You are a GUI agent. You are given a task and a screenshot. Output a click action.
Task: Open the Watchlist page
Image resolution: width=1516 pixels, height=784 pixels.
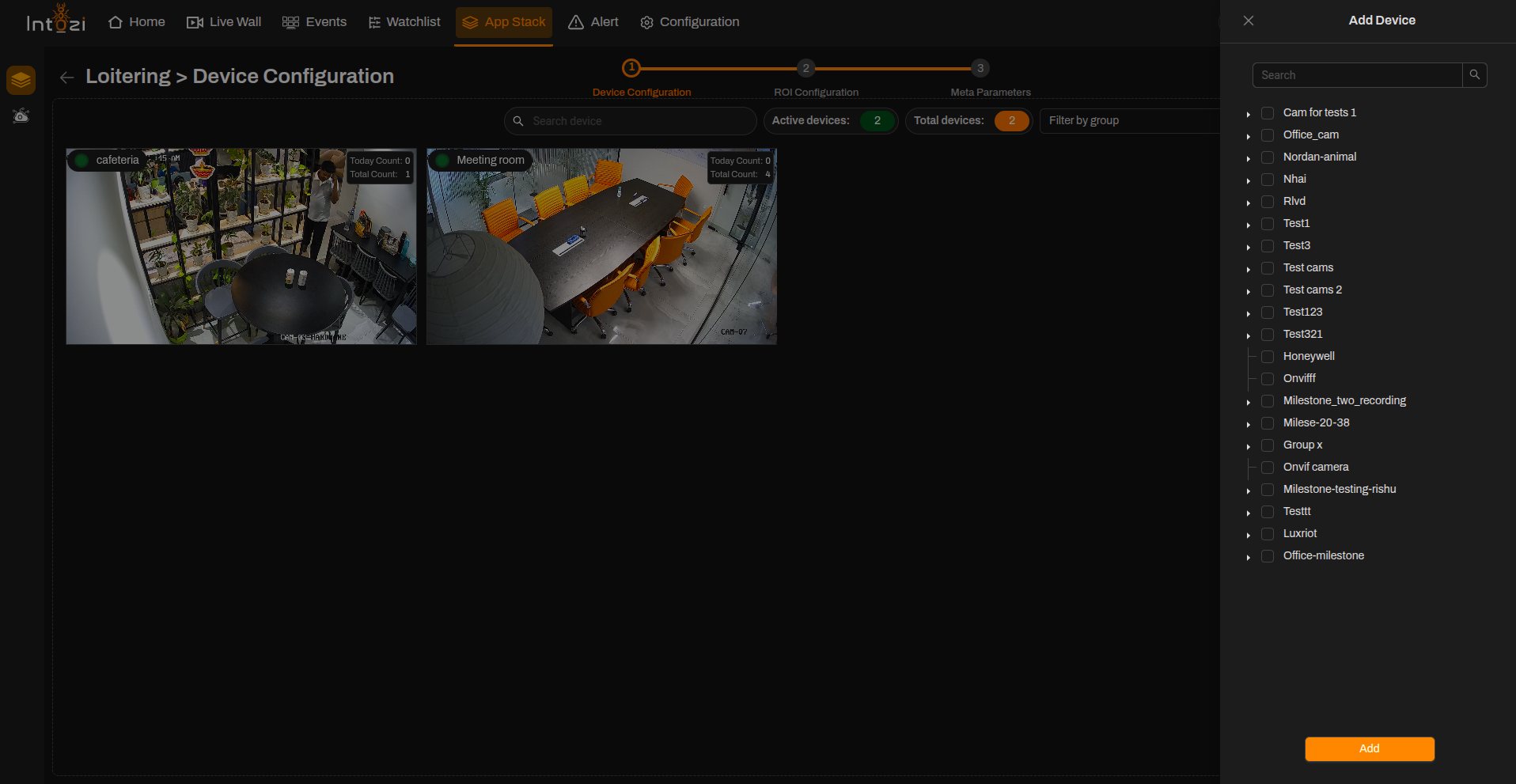coord(404,22)
